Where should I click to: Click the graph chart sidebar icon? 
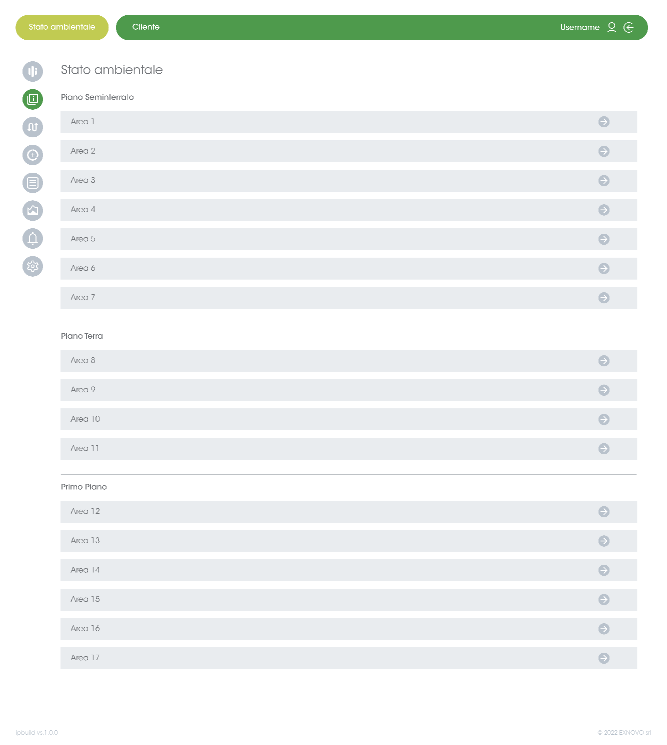coord(33,210)
